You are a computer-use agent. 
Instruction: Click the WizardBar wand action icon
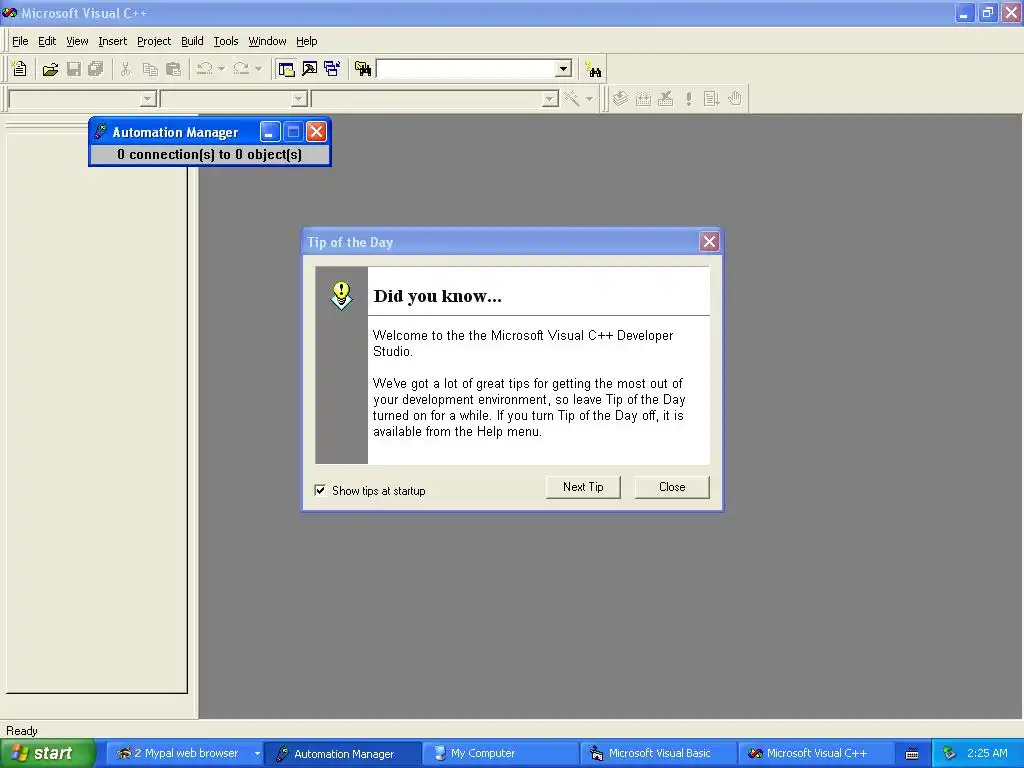click(x=571, y=99)
